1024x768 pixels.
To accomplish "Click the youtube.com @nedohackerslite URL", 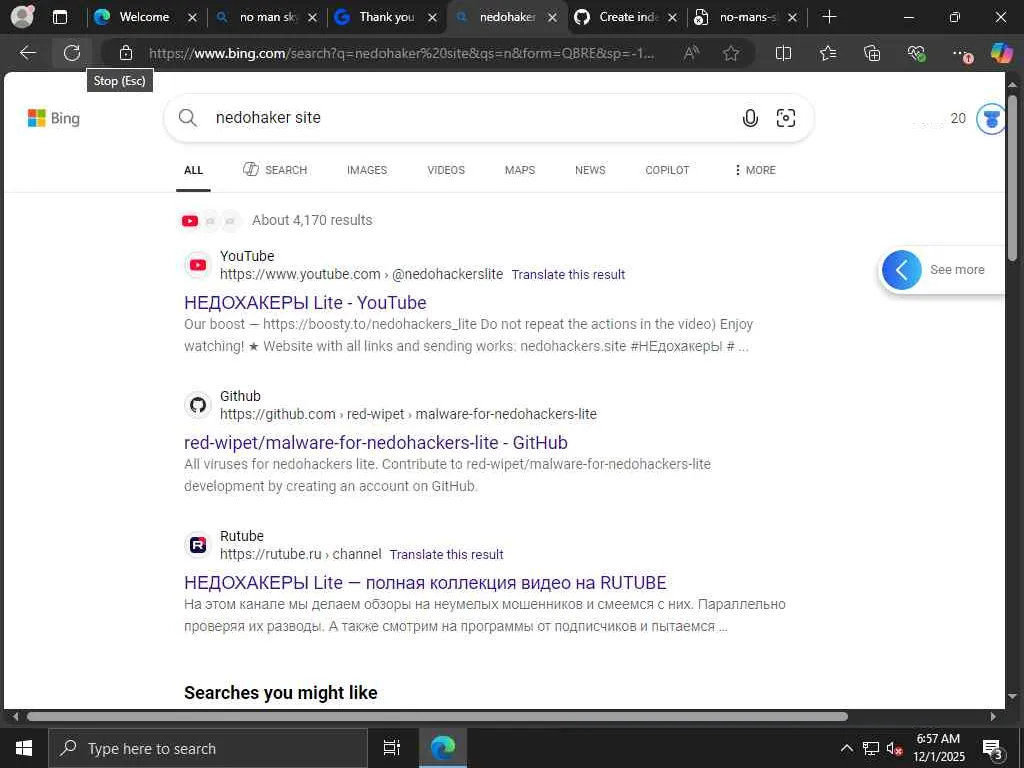I will [x=361, y=274].
